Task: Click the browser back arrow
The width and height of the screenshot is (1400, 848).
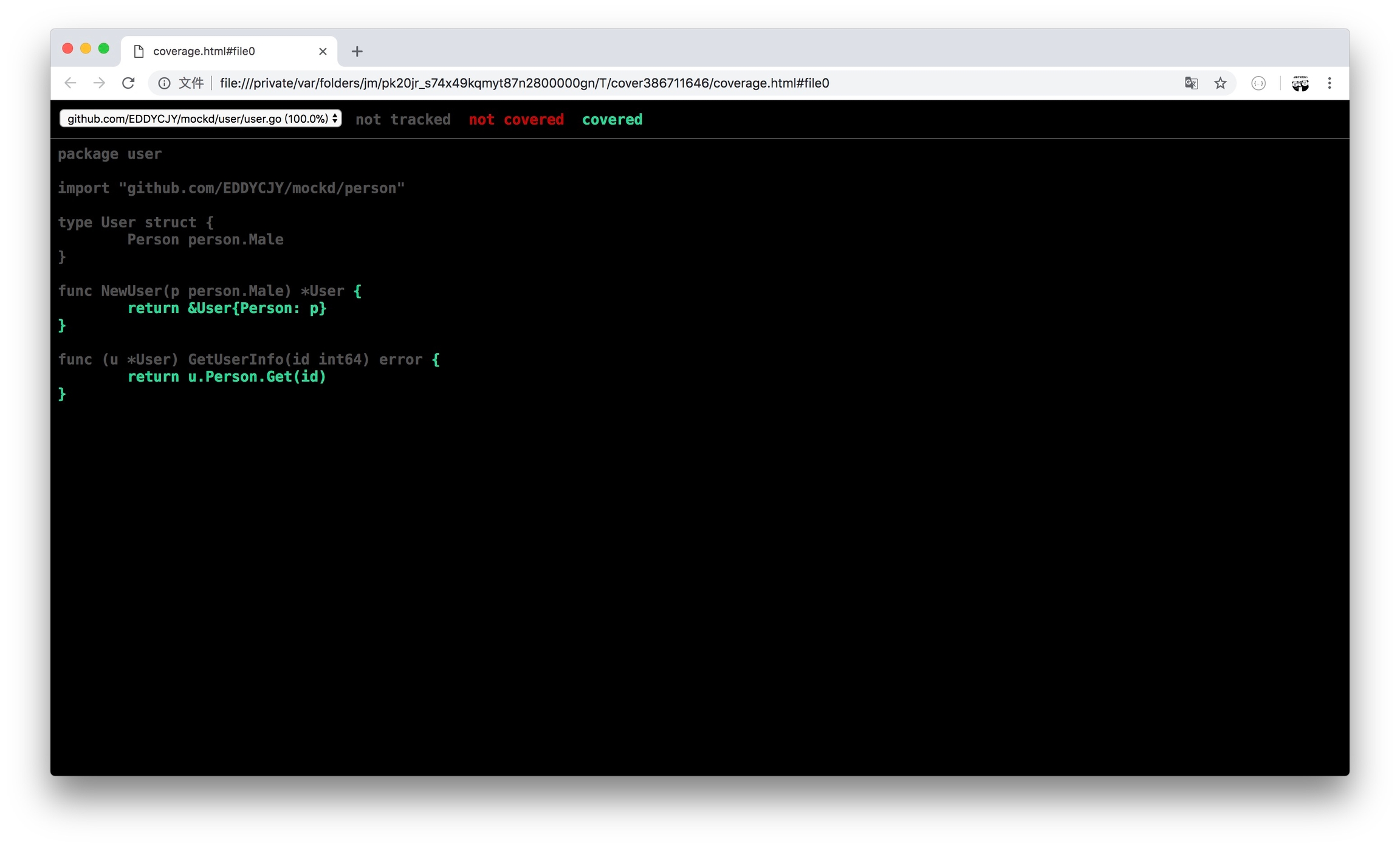Action: coord(70,83)
